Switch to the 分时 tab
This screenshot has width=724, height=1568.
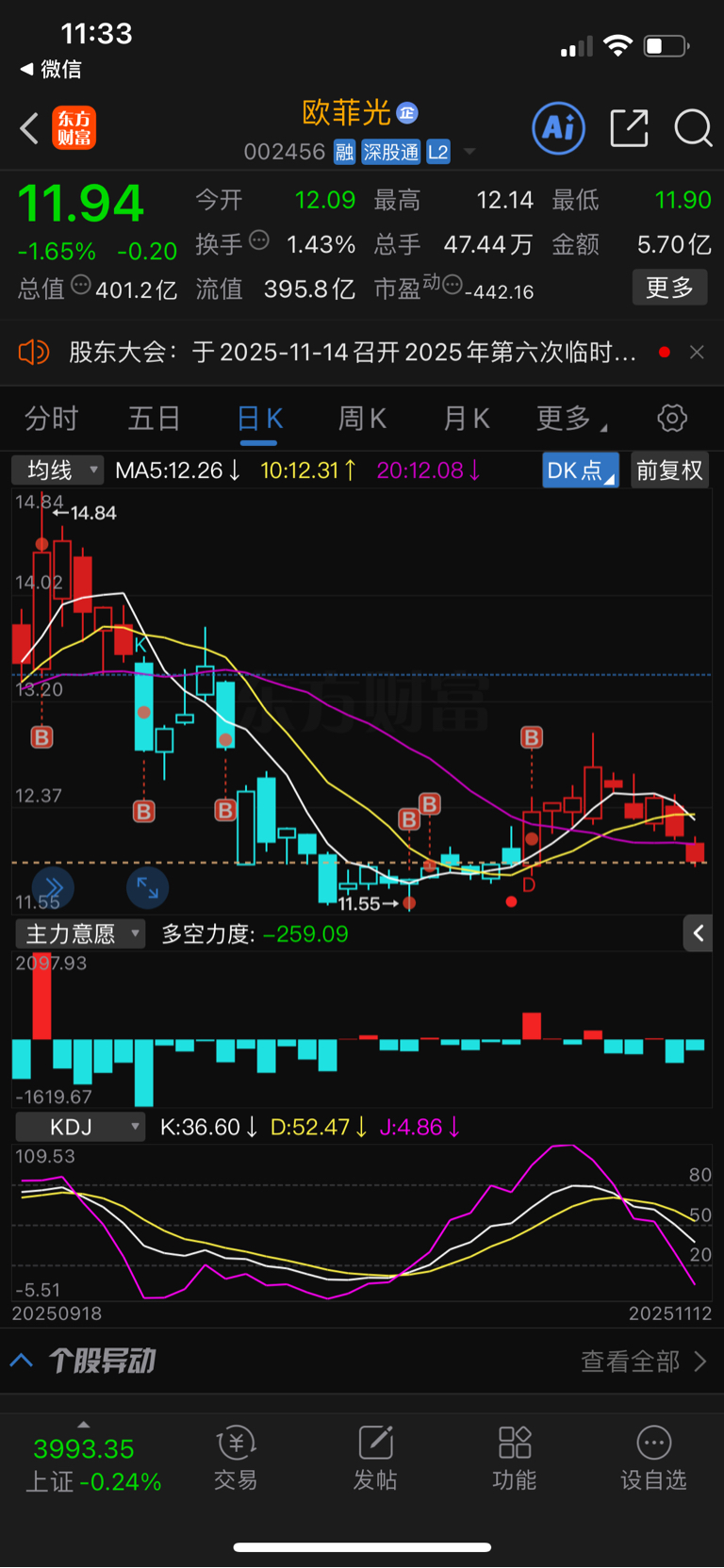pos(51,418)
